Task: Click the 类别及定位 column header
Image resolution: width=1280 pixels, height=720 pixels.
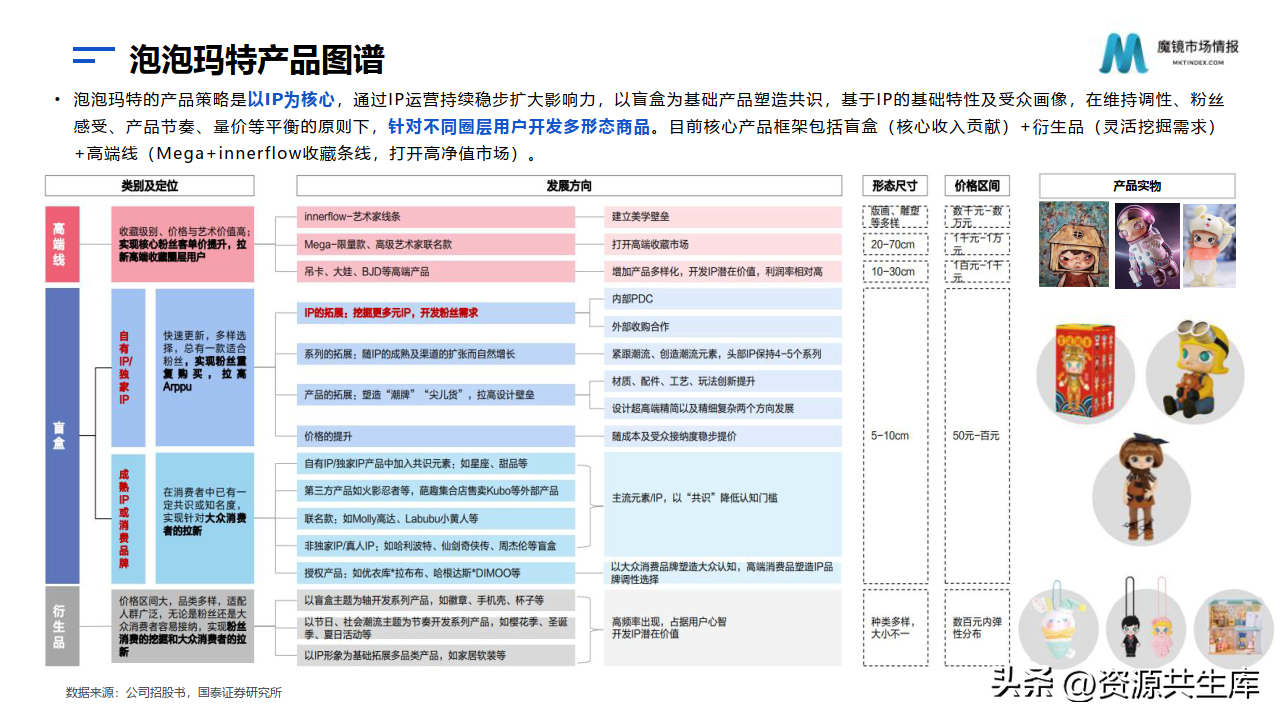Action: click(149, 186)
